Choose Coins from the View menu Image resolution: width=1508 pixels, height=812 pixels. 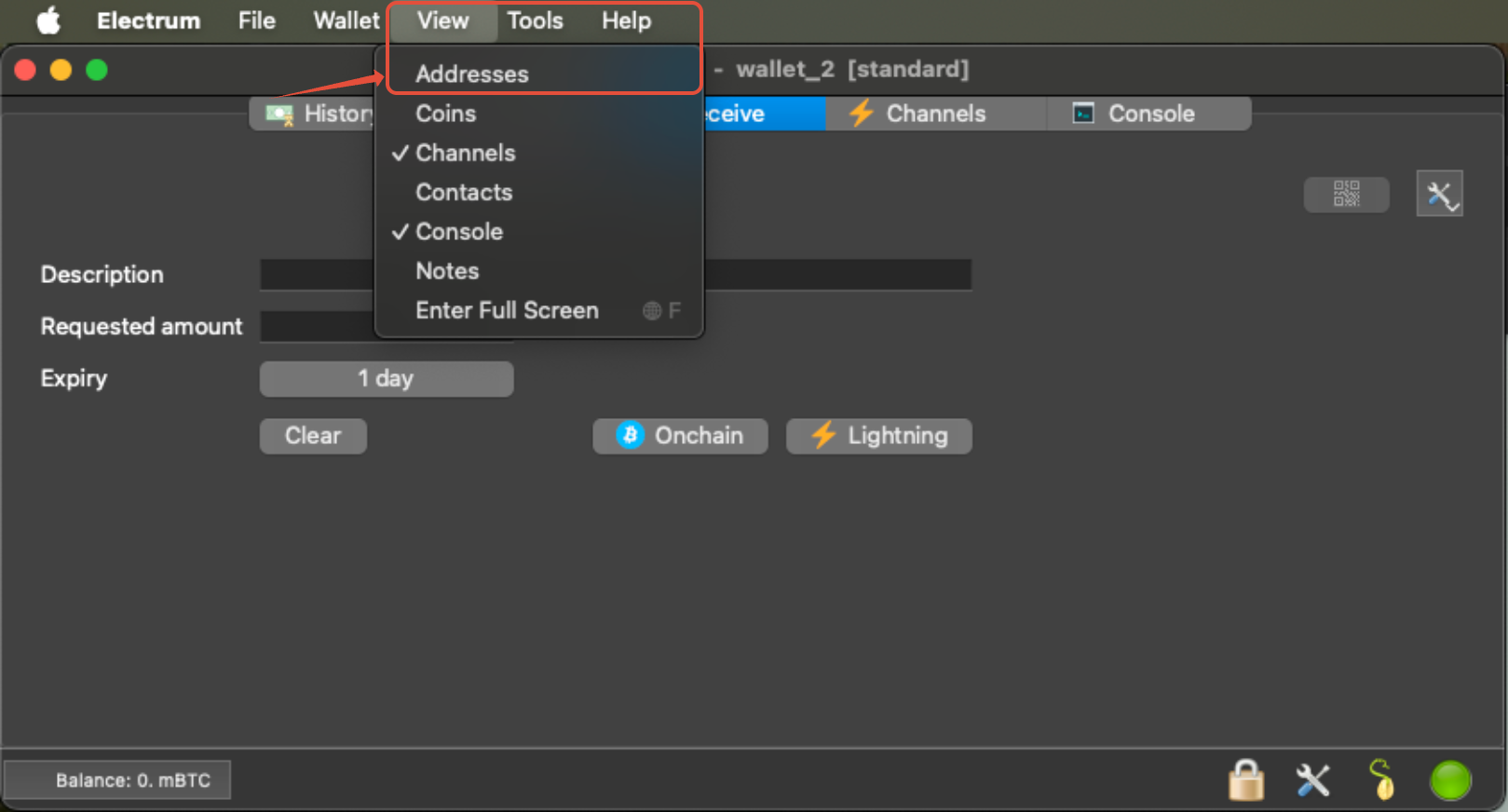click(x=538, y=114)
